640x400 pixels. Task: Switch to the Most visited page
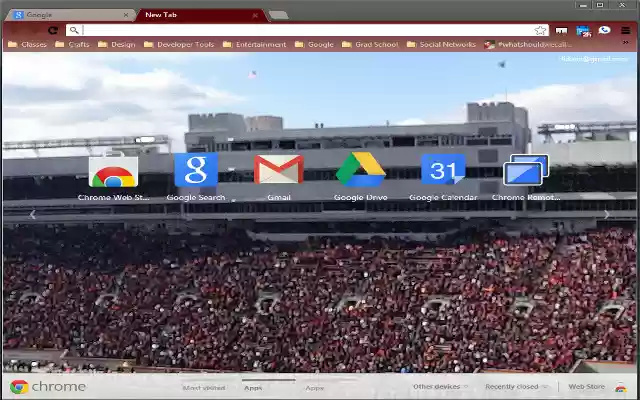(x=204, y=388)
